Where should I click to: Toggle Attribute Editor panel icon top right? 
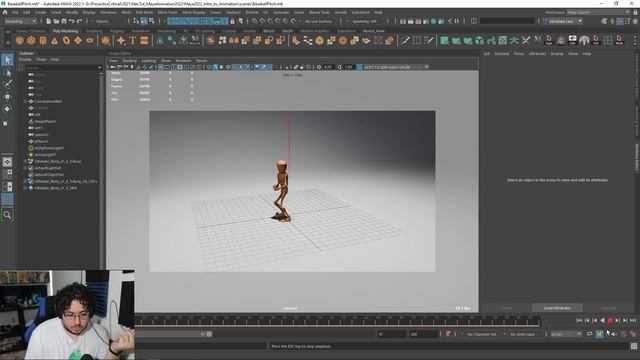[620, 21]
